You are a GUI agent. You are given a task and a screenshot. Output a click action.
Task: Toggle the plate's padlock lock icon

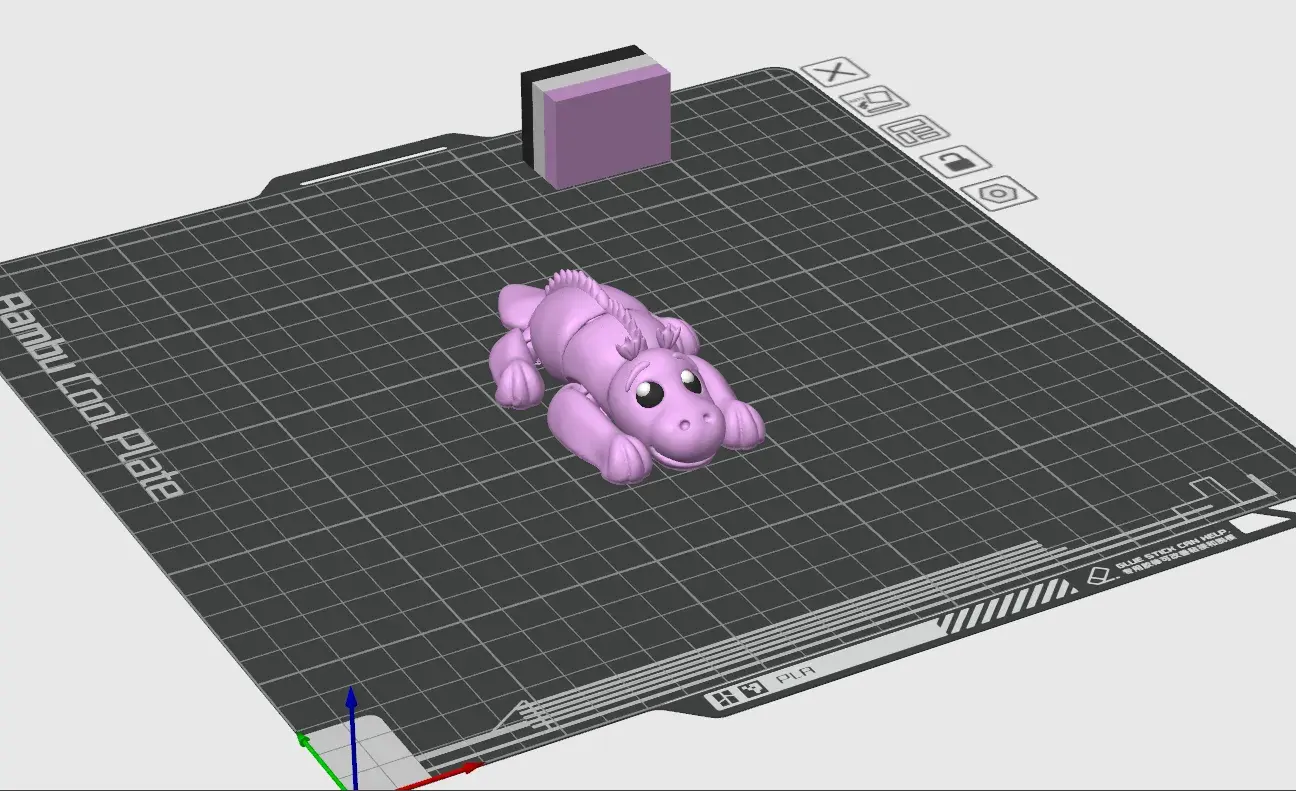point(956,161)
